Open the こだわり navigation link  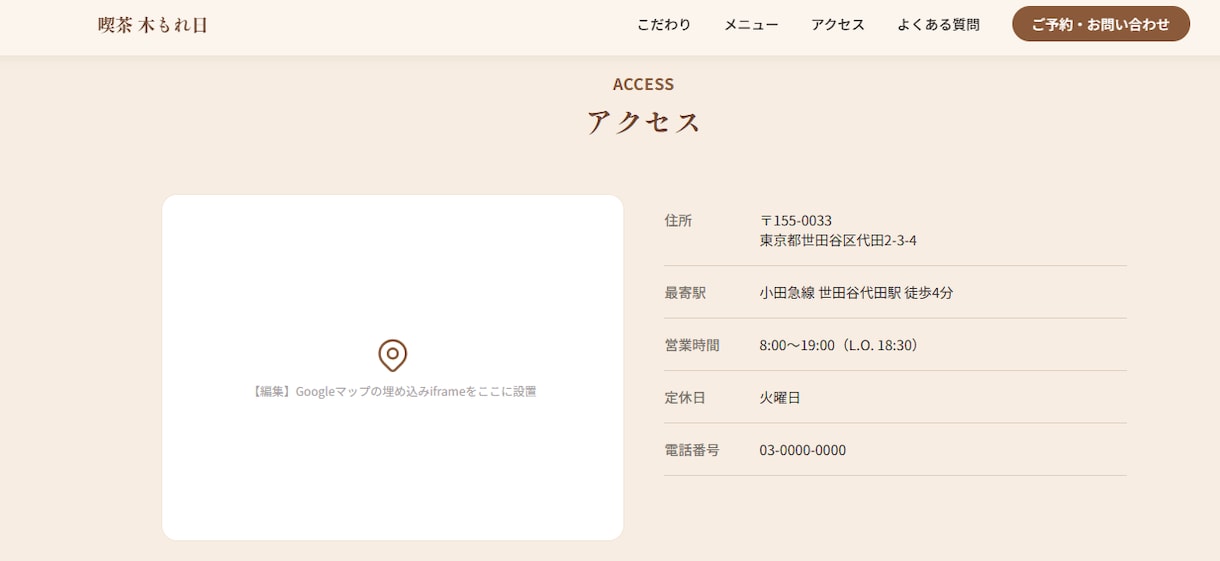coord(664,25)
